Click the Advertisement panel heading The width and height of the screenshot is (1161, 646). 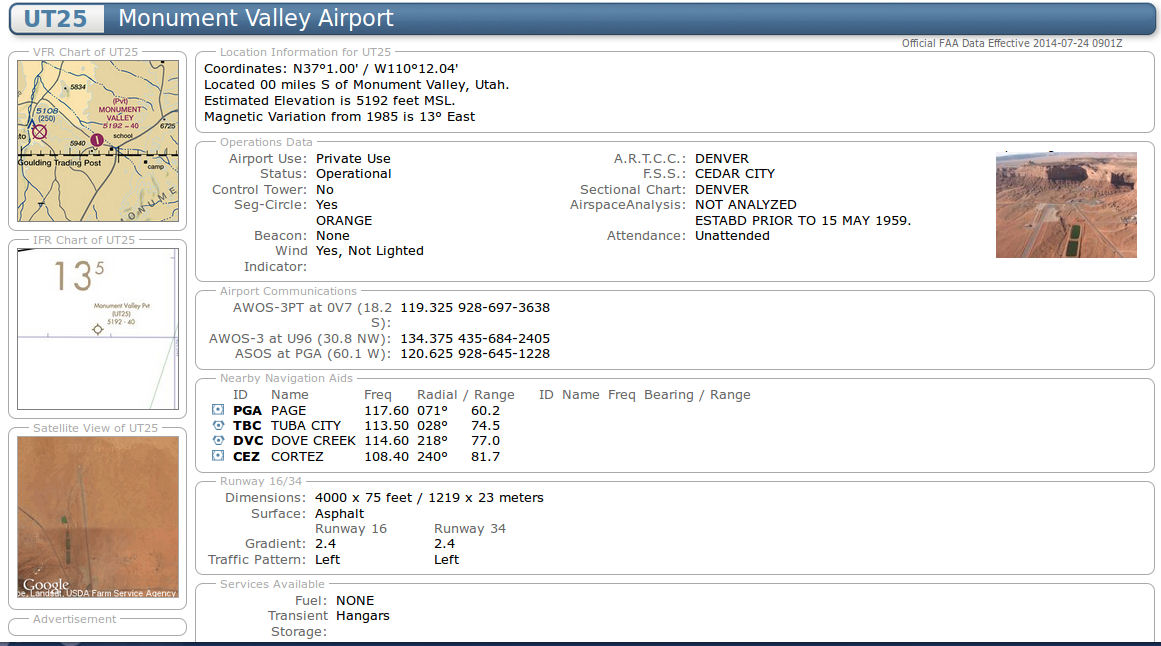[74, 619]
